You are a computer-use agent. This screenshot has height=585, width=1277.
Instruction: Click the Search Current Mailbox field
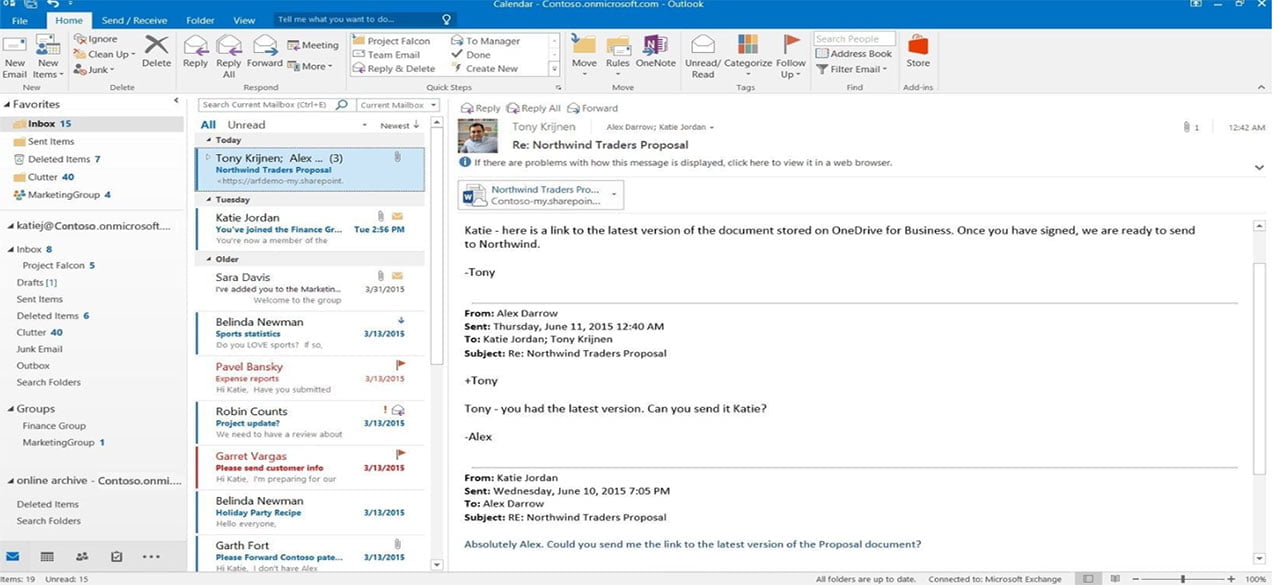(267, 105)
